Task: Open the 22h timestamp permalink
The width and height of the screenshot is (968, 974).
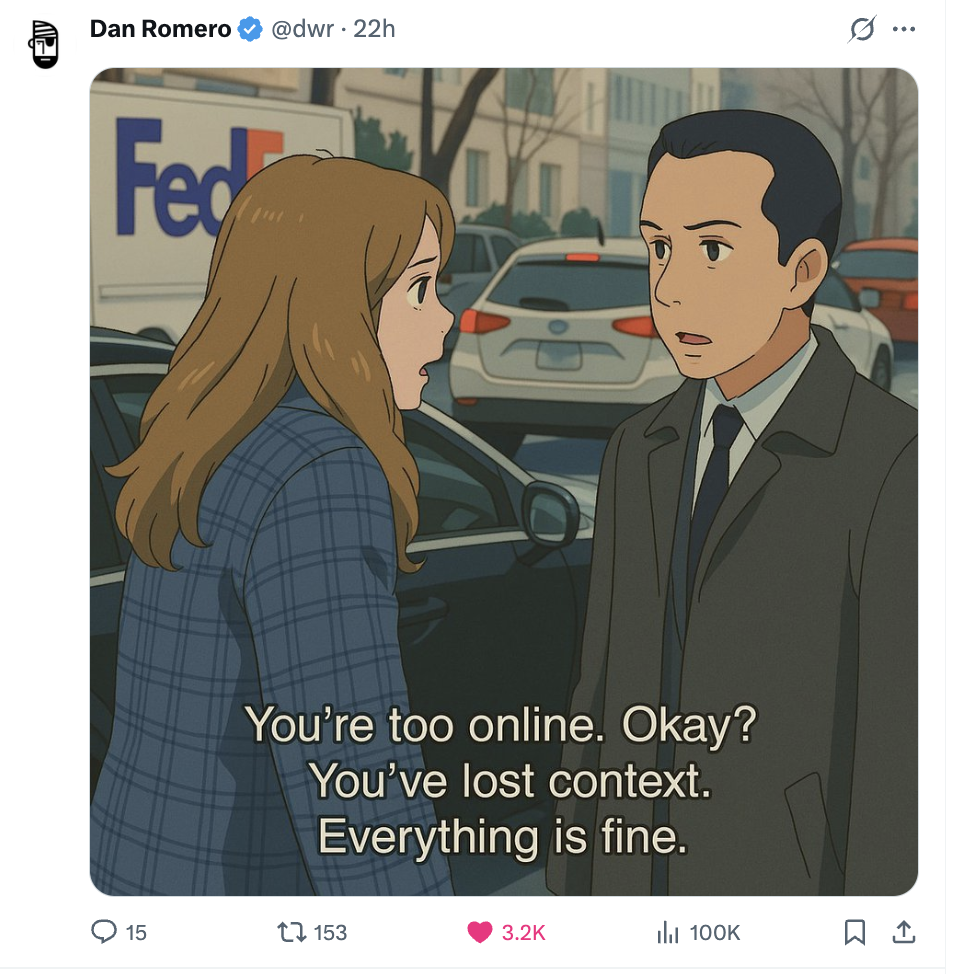Action: click(x=374, y=29)
